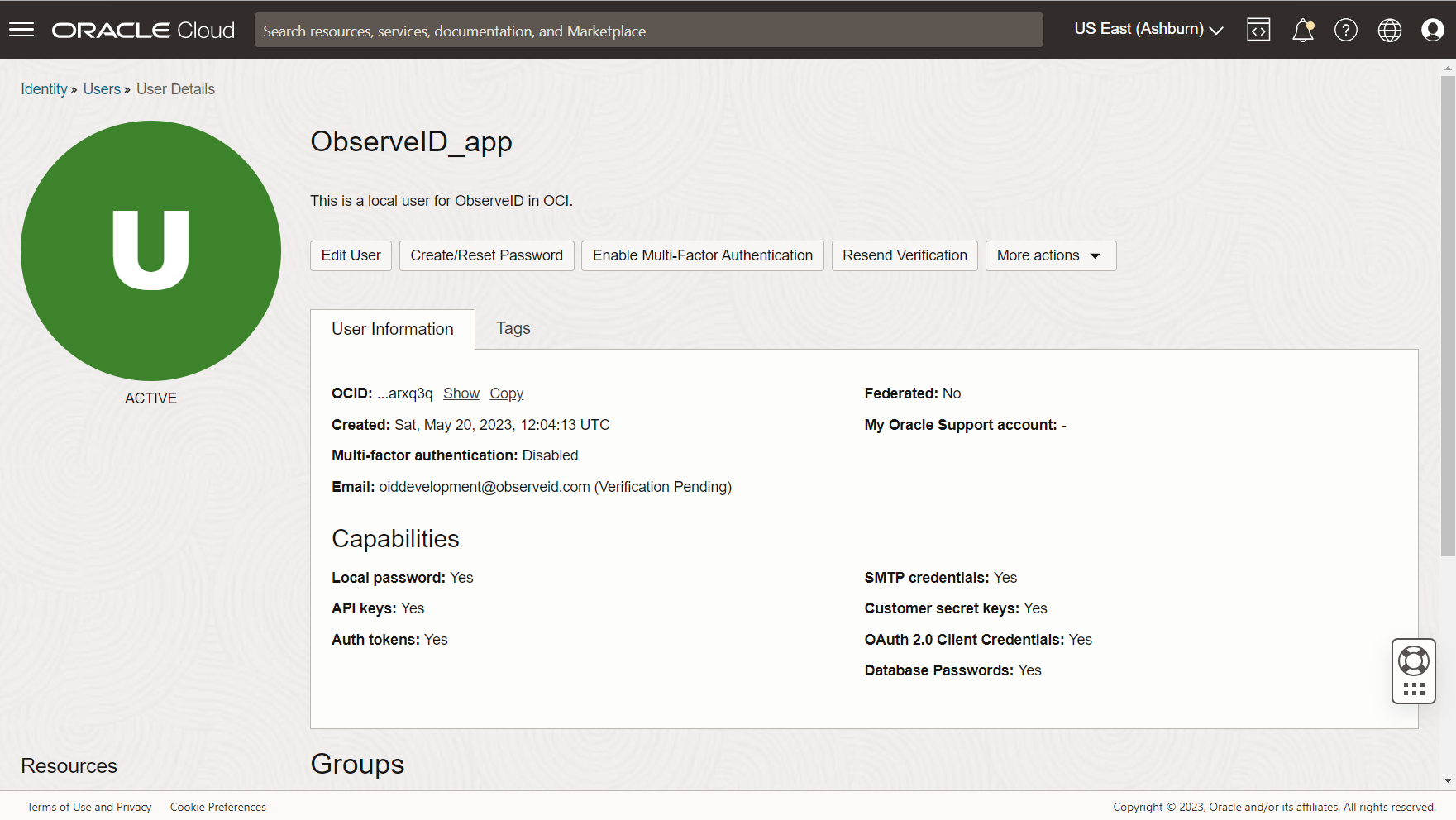
Task: Open the Cloud Shell developer tools icon
Action: (1258, 30)
